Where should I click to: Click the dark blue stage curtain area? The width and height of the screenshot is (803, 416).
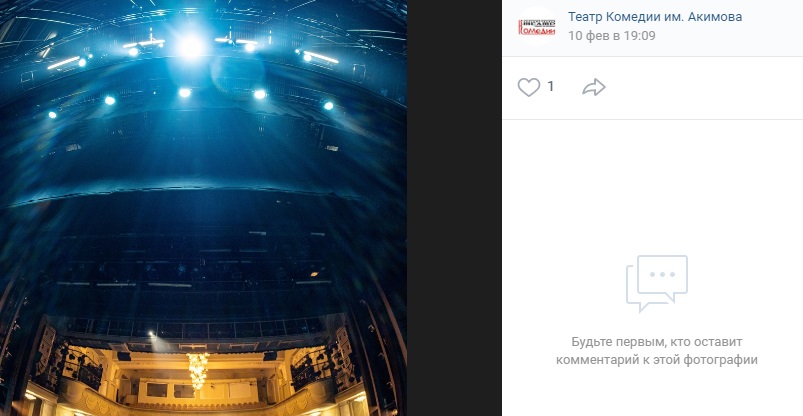203,154
